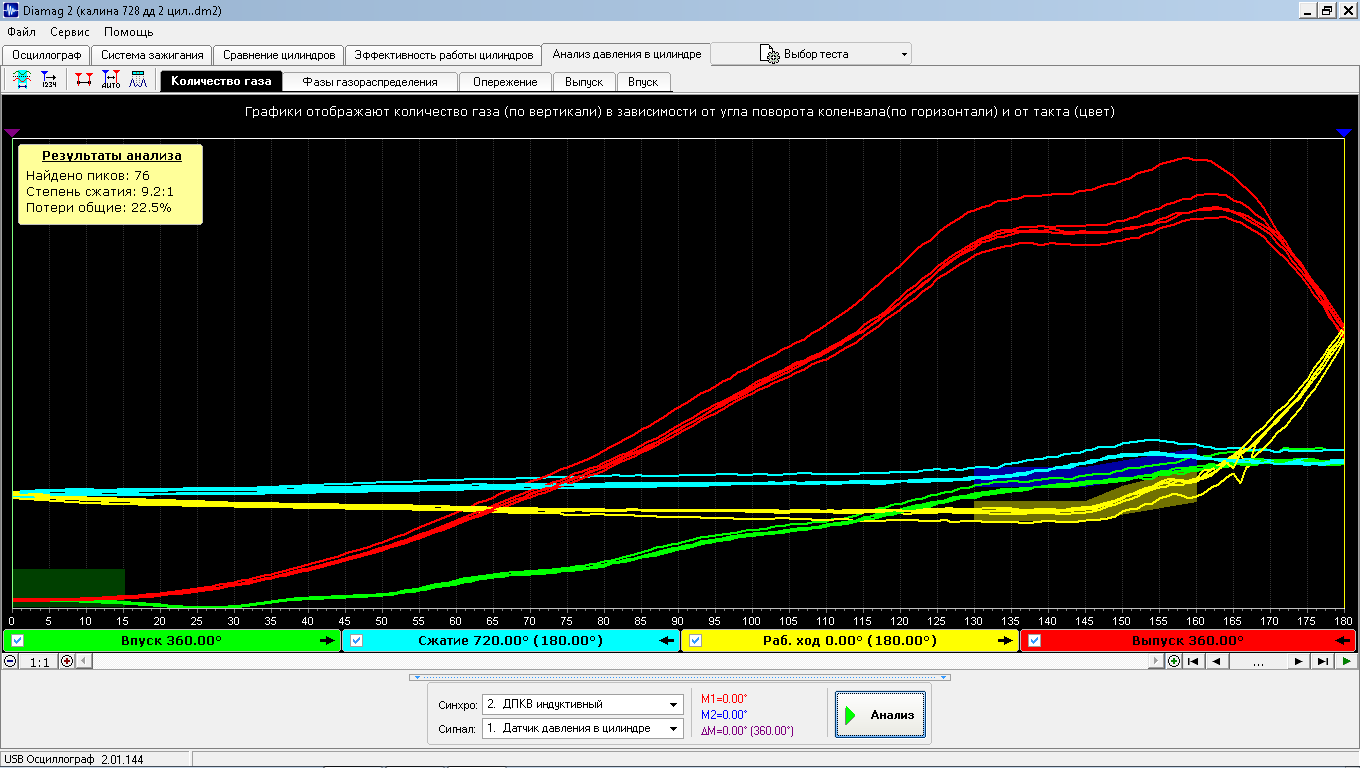
Task: Click the green play button in navigation bar
Action: (1346, 661)
